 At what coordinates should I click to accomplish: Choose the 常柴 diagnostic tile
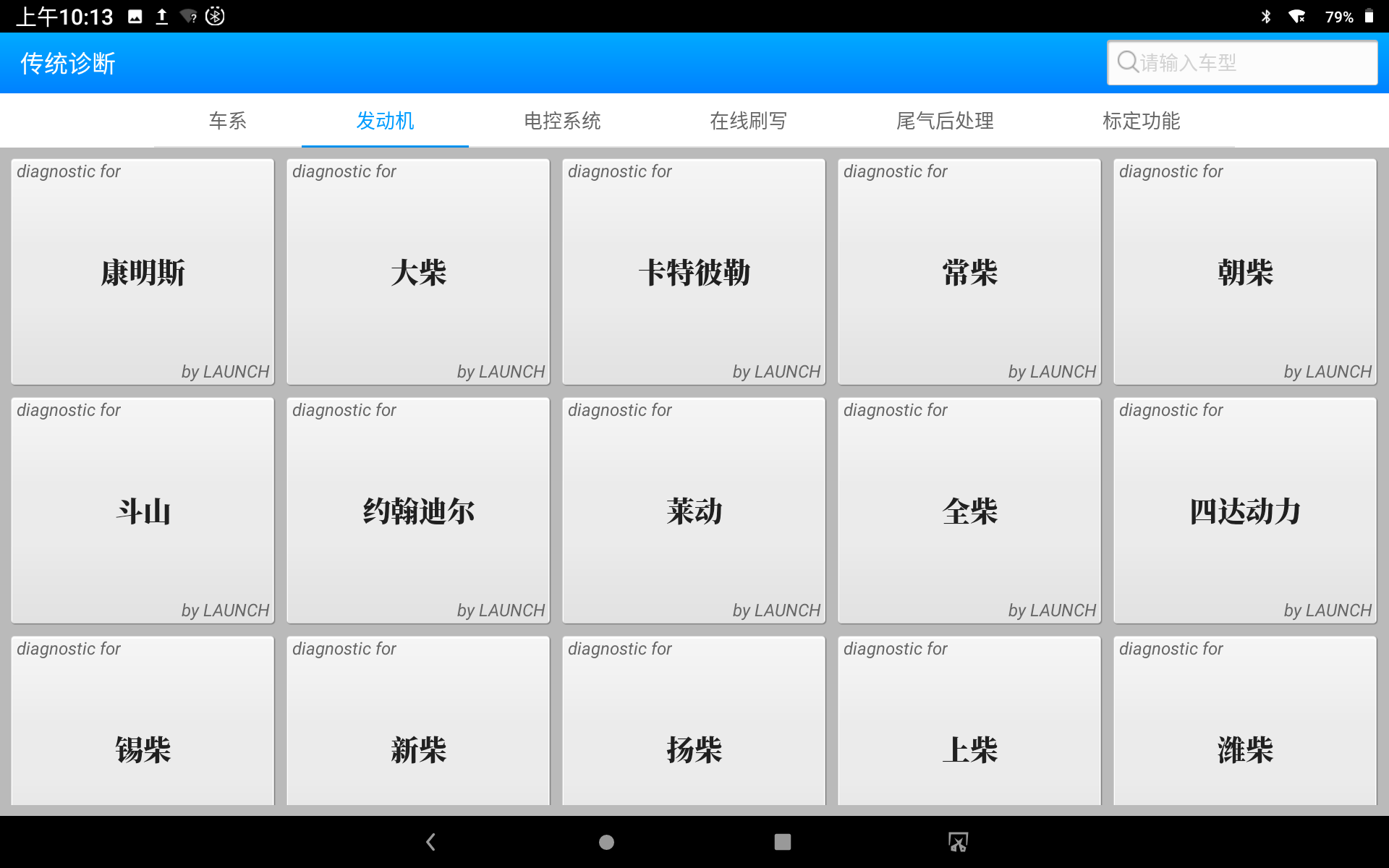pos(969,272)
